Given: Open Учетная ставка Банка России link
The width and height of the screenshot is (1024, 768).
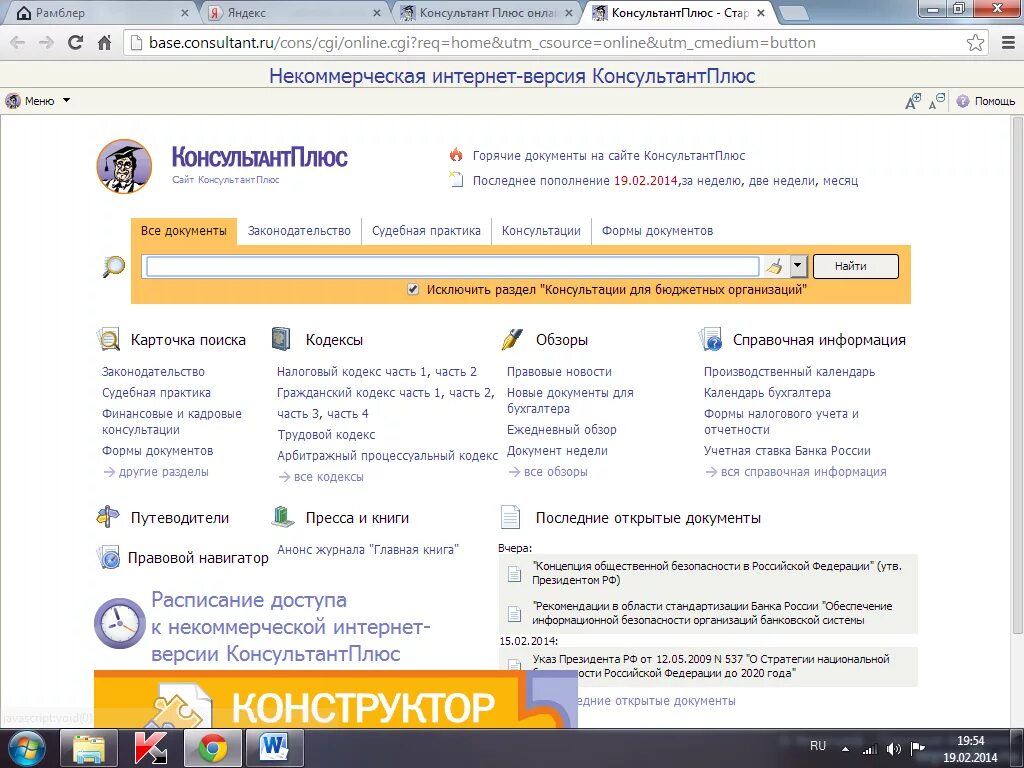Looking at the screenshot, I should tap(787, 451).
